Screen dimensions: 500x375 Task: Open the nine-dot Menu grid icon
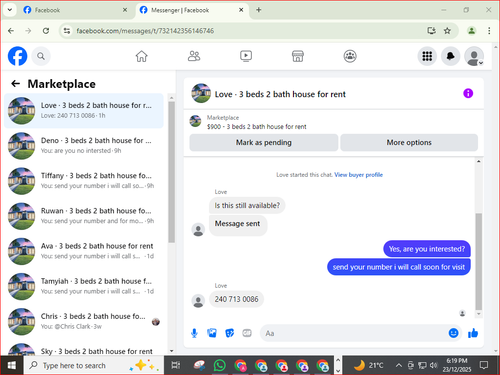point(427,56)
